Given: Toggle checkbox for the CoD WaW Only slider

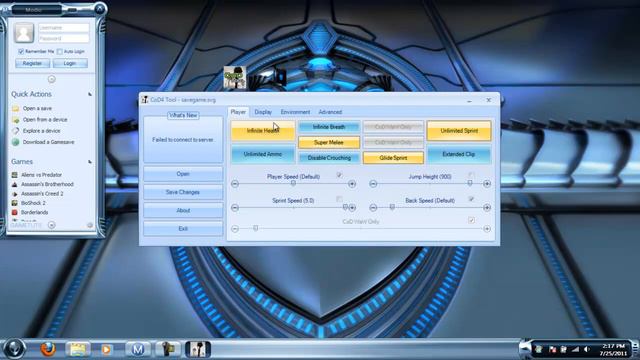Looking at the screenshot, I should [x=471, y=220].
